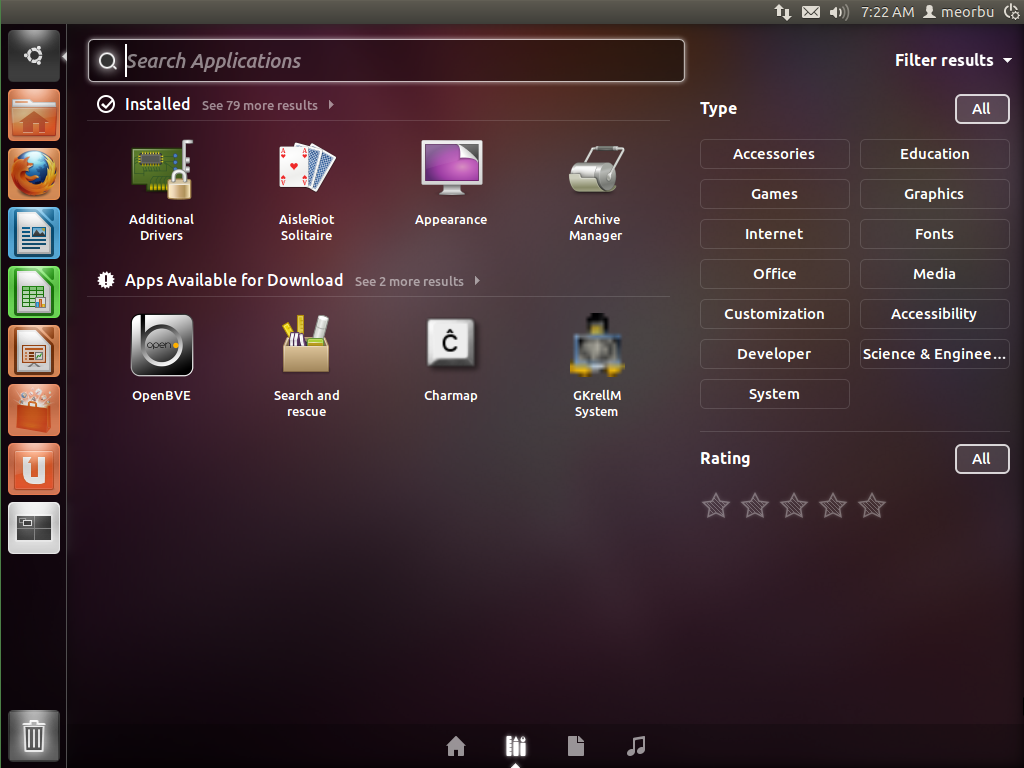
Task: Click inside the Search Applications field
Action: [x=385, y=61]
